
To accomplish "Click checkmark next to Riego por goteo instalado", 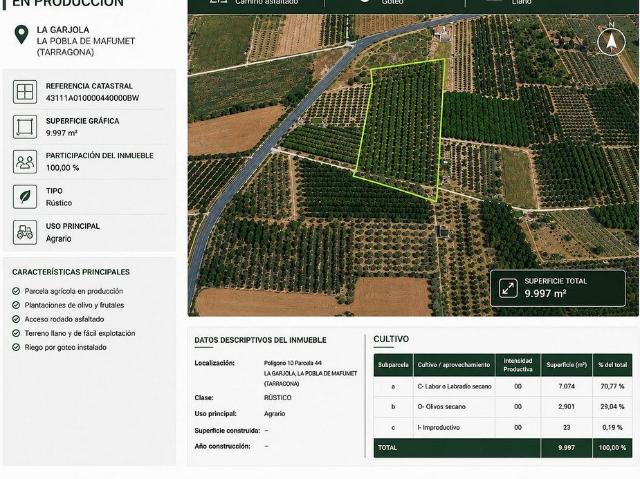I will (x=16, y=348).
